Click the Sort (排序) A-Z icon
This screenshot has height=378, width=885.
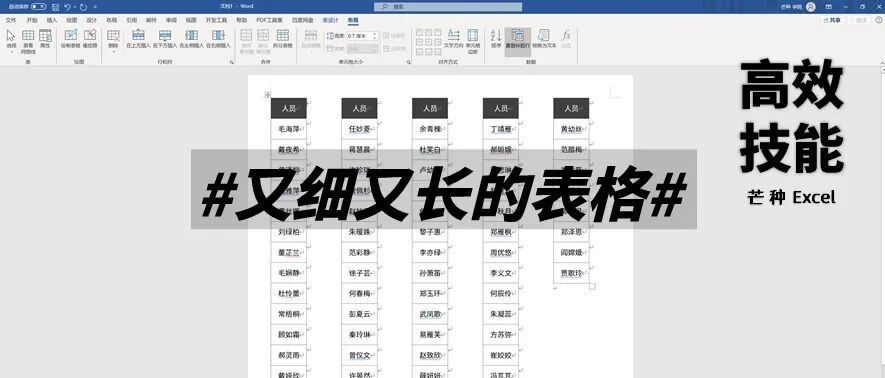coord(496,35)
